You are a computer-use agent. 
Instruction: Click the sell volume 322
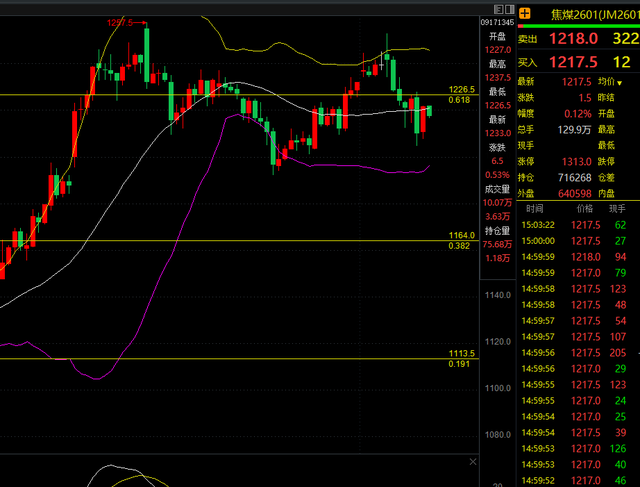(625, 39)
